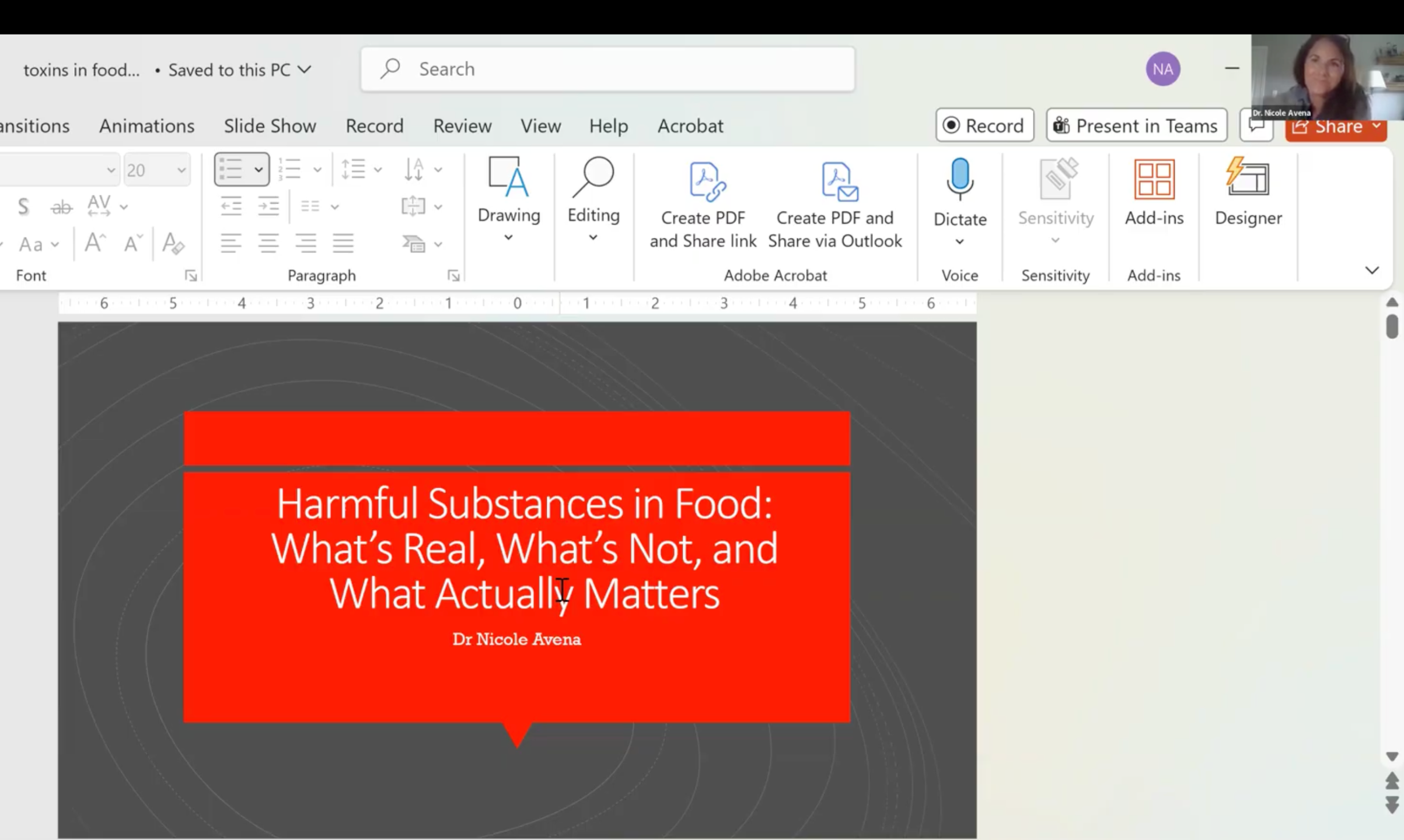Open the Slide Show tab
The width and height of the screenshot is (1404, 840).
point(270,126)
